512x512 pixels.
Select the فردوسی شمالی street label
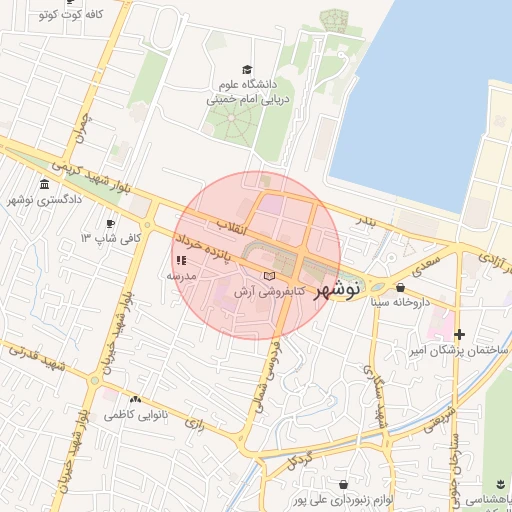click(x=268, y=376)
